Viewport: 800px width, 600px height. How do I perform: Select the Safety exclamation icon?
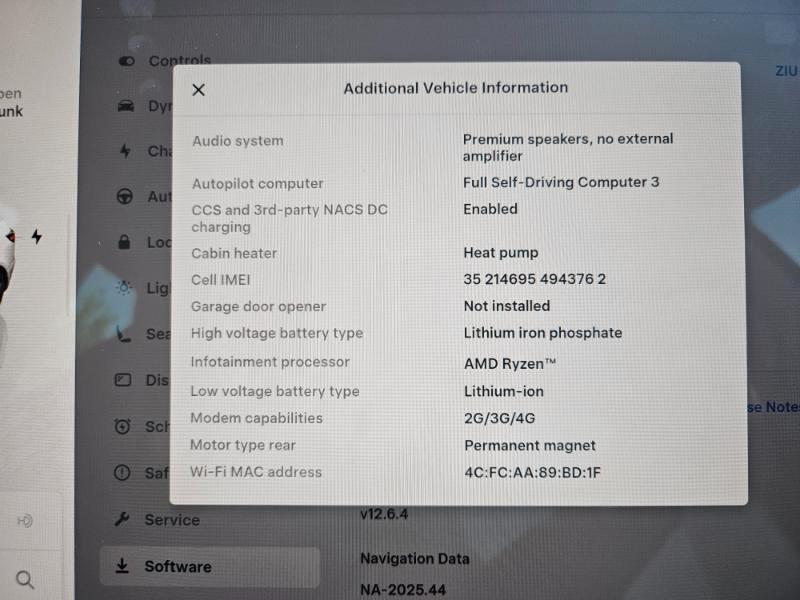(123, 472)
